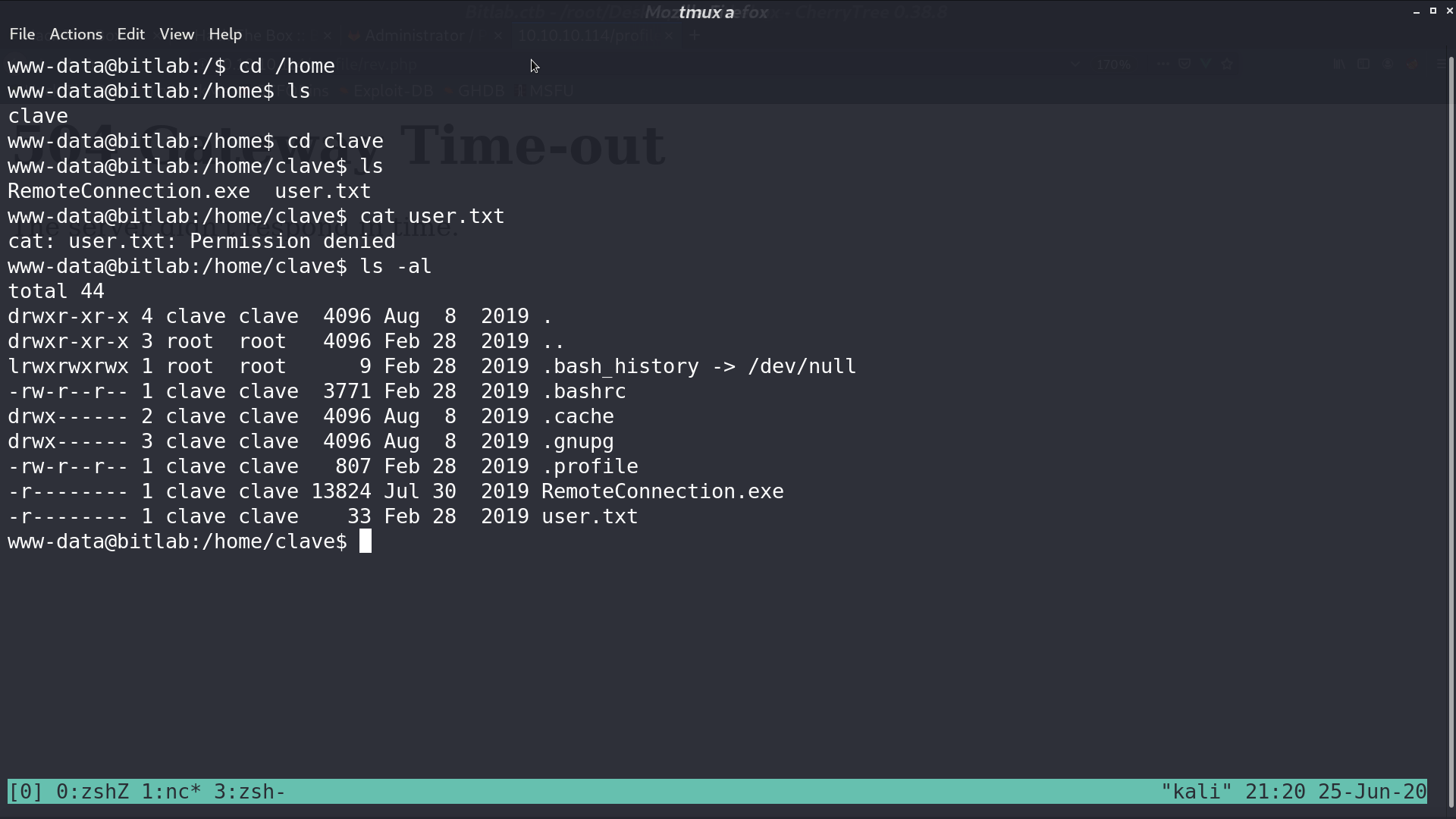This screenshot has width=1456, height=819.
Task: Close the tmux terminal window
Action: tap(1450, 11)
